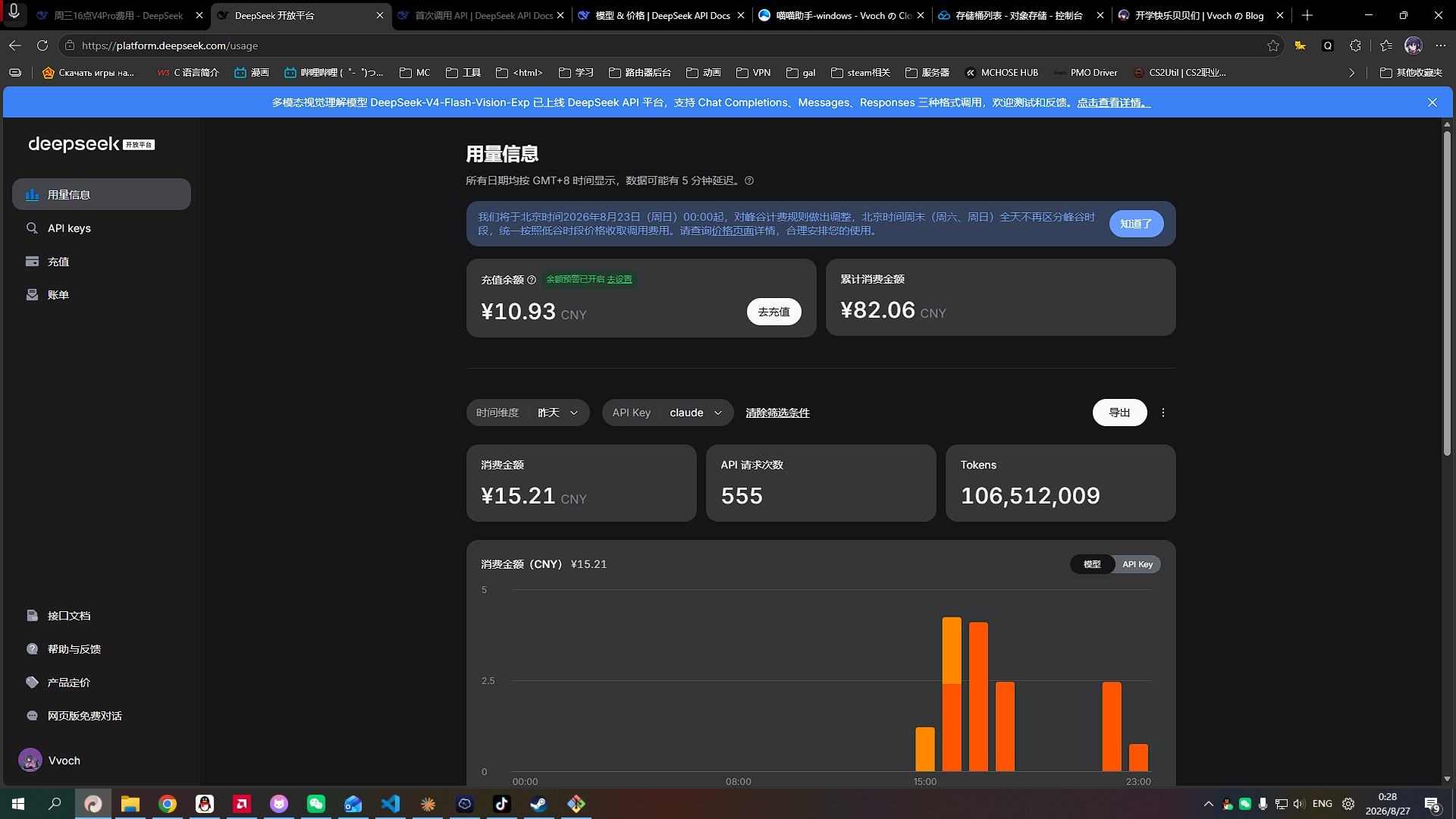
Task: Switch chart grouping to 模型
Action: coord(1092,564)
